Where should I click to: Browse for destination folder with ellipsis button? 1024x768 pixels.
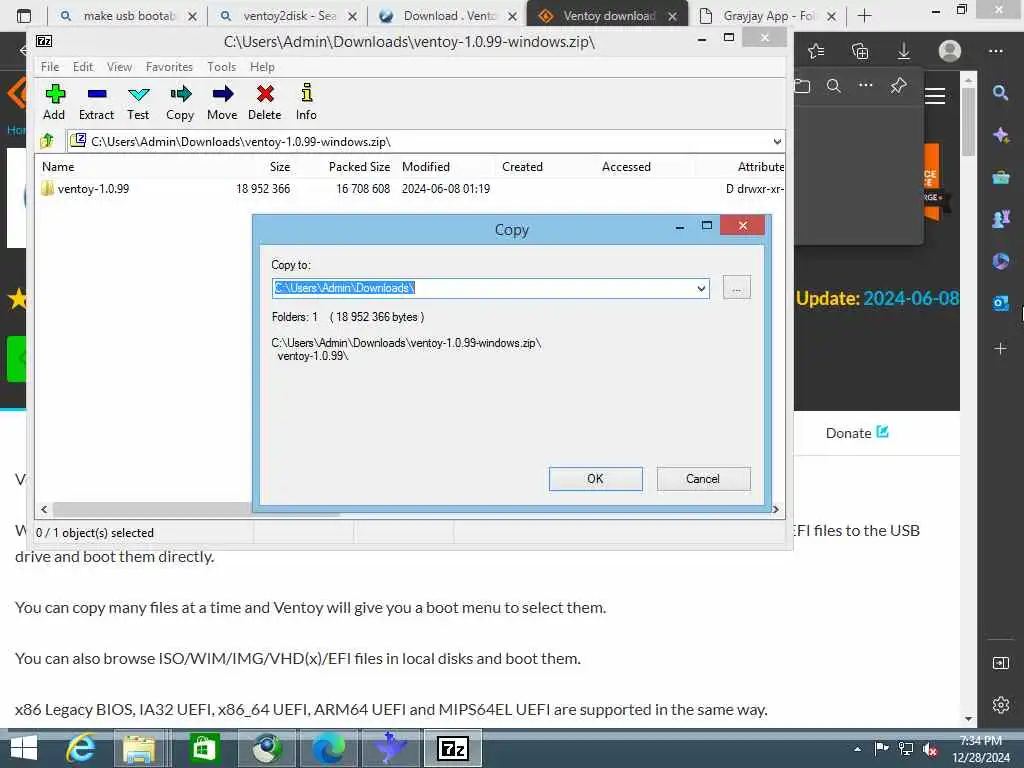tap(737, 287)
